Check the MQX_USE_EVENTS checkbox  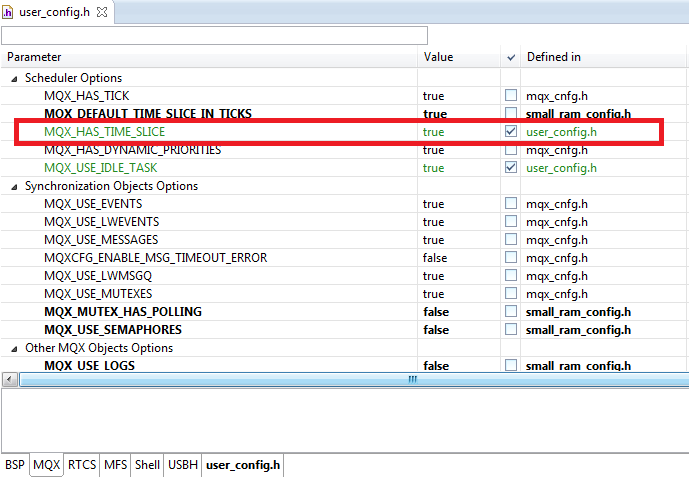click(x=511, y=203)
